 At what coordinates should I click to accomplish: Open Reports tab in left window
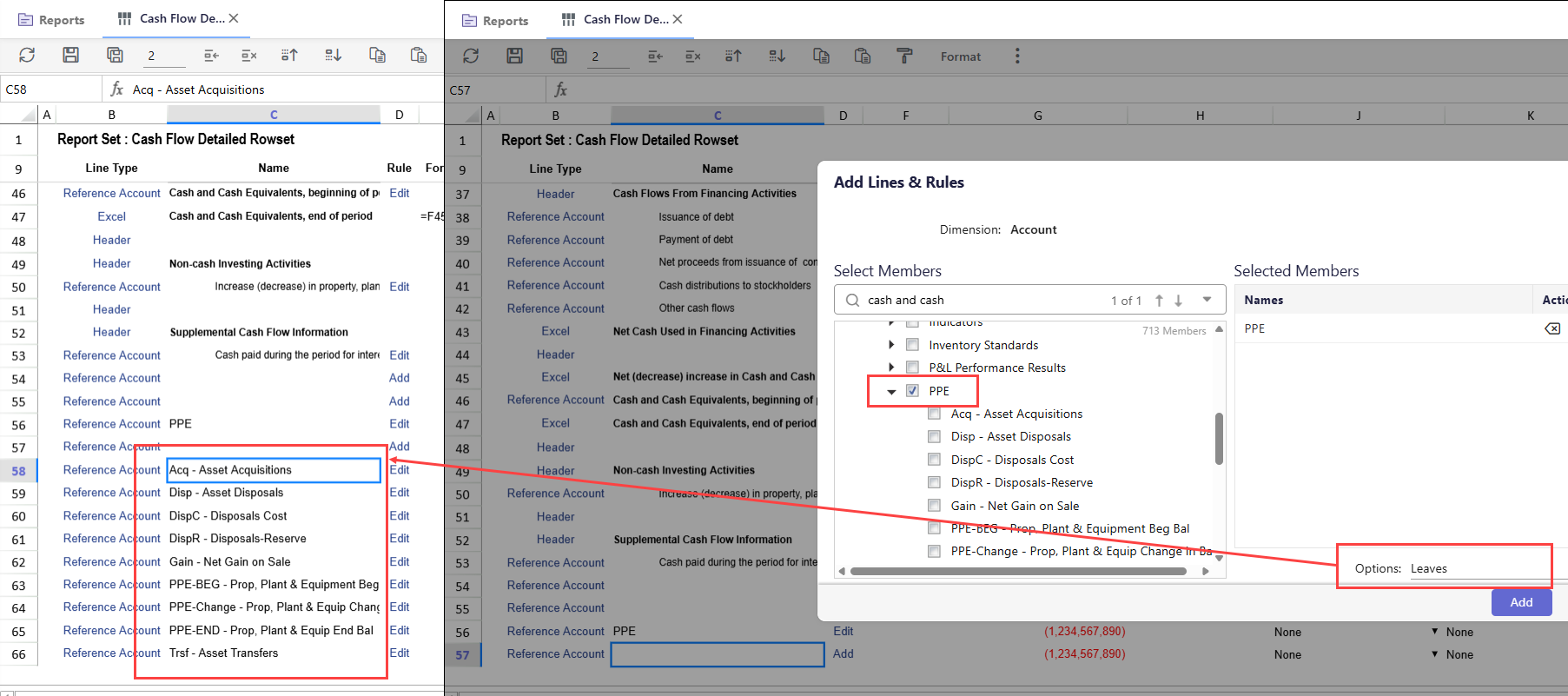(51, 20)
